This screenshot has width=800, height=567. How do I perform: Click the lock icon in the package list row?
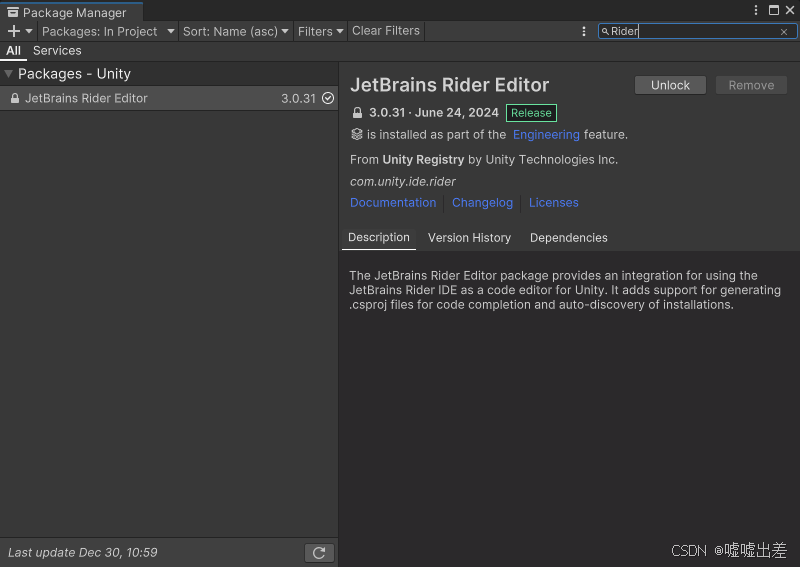pyautogui.click(x=15, y=98)
